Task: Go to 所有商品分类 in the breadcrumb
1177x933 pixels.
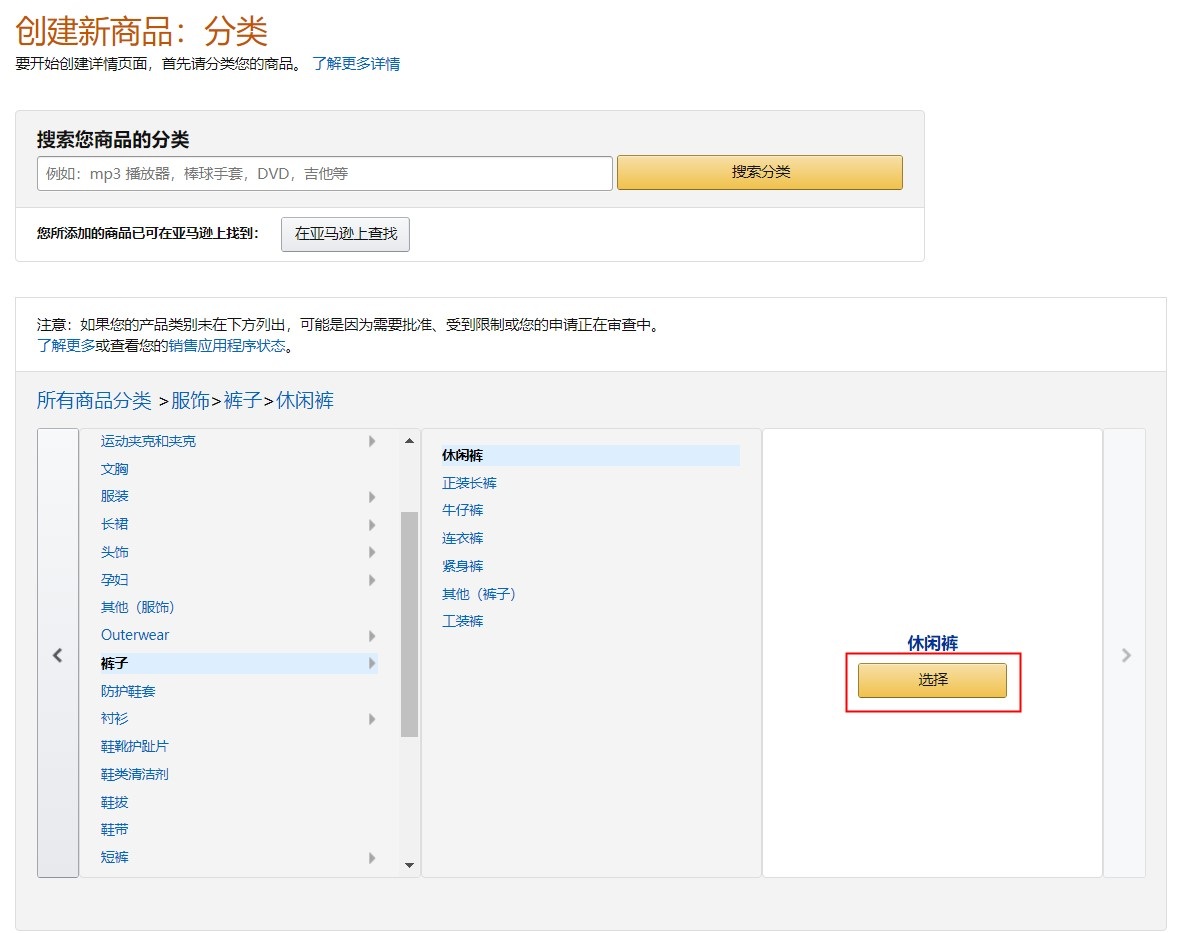Action: pyautogui.click(x=94, y=401)
